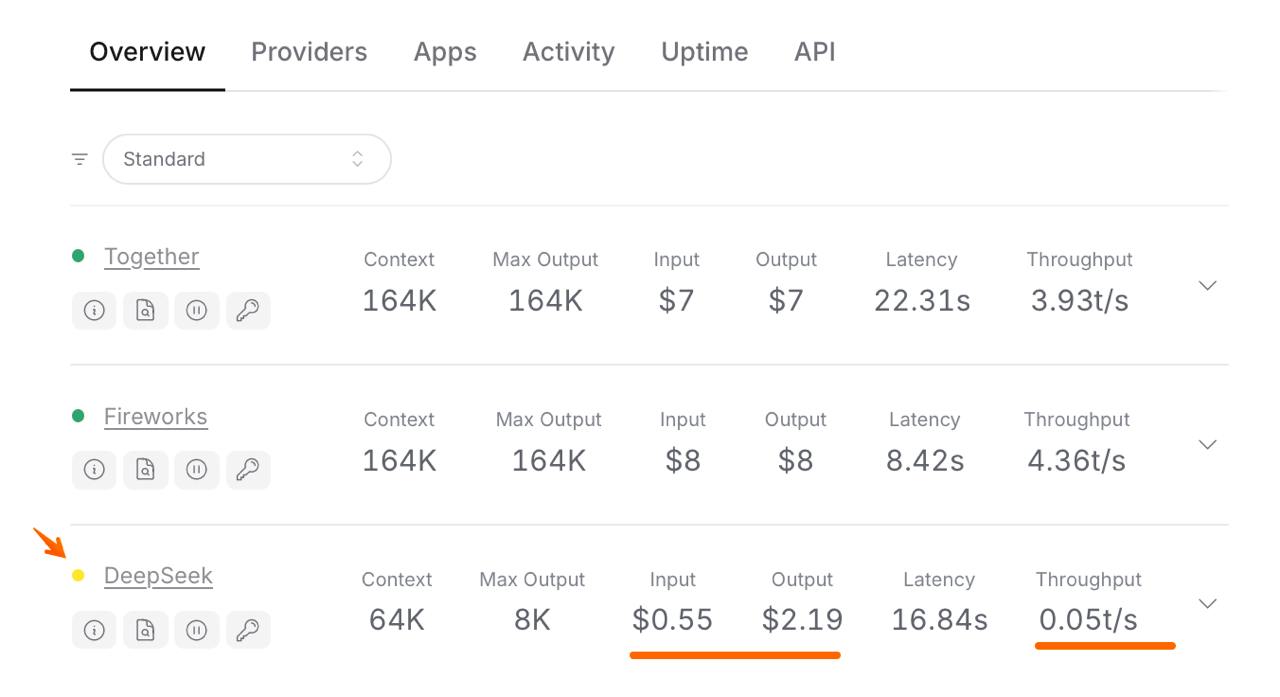Click Together's Output price $7

click(x=786, y=300)
